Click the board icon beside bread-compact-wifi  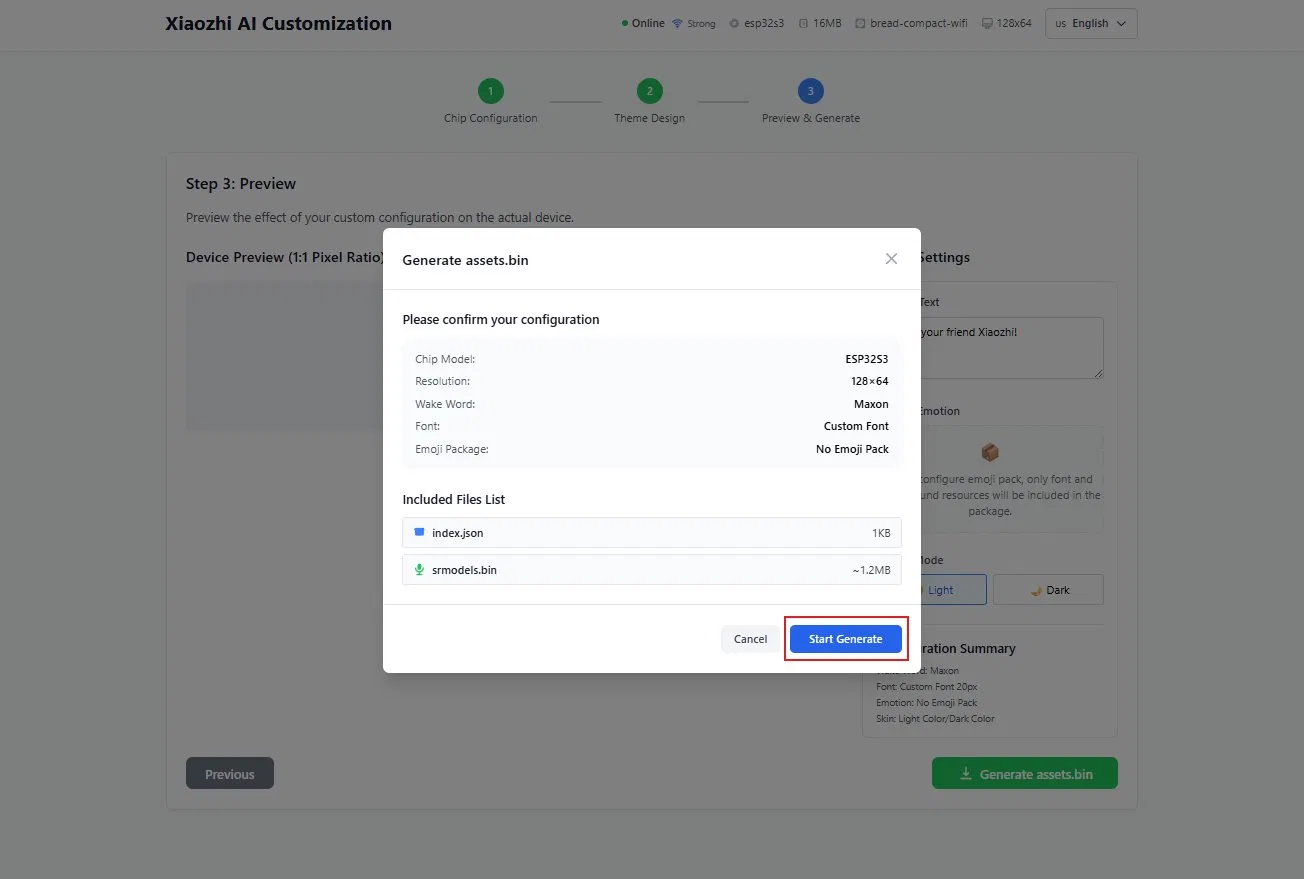point(860,23)
